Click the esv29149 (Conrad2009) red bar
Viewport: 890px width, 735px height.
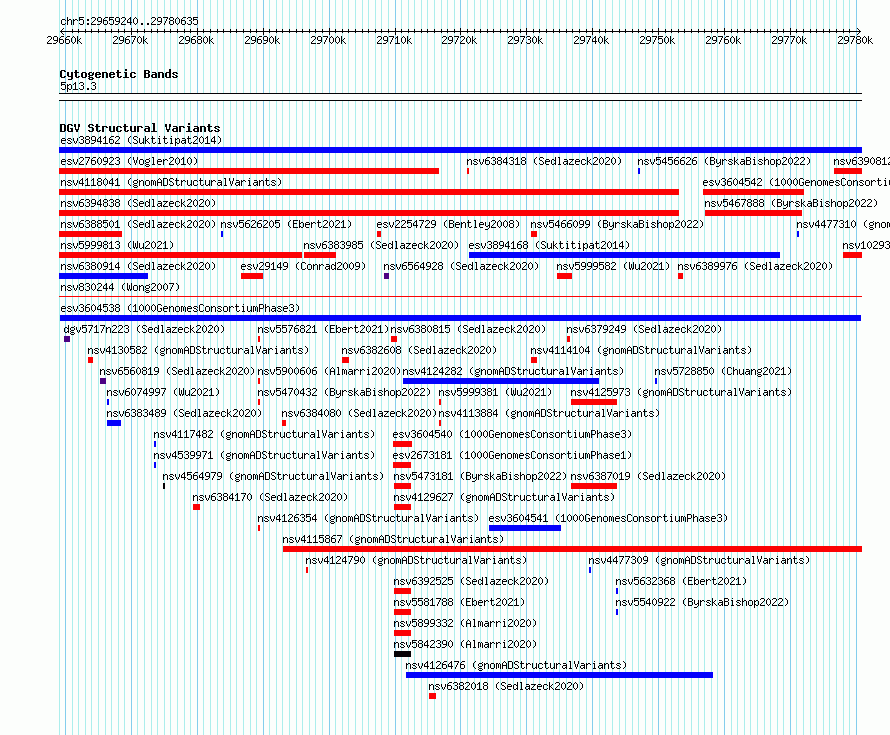[252, 276]
